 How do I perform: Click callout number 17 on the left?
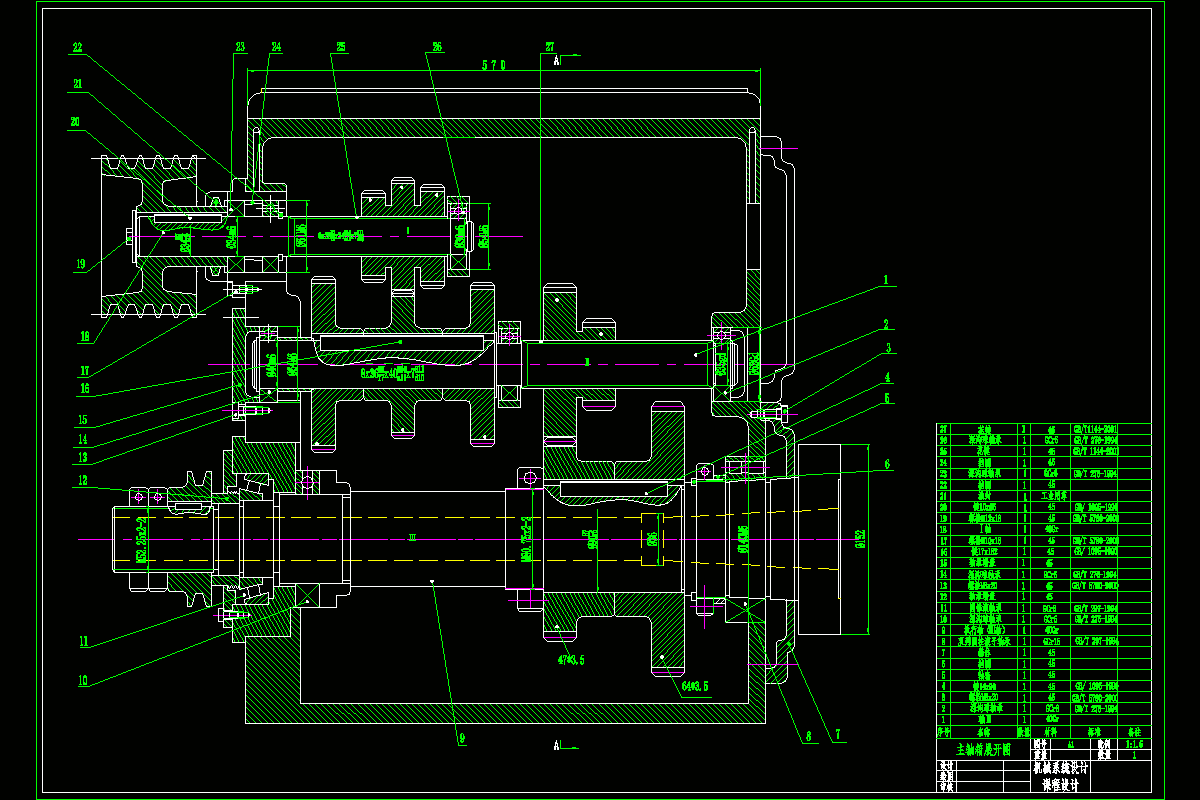point(87,371)
